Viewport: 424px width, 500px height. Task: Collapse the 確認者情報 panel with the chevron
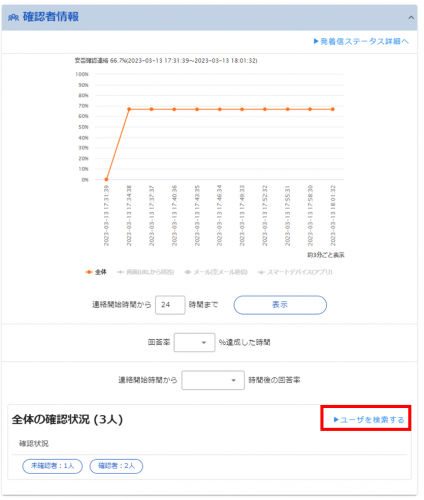point(411,17)
